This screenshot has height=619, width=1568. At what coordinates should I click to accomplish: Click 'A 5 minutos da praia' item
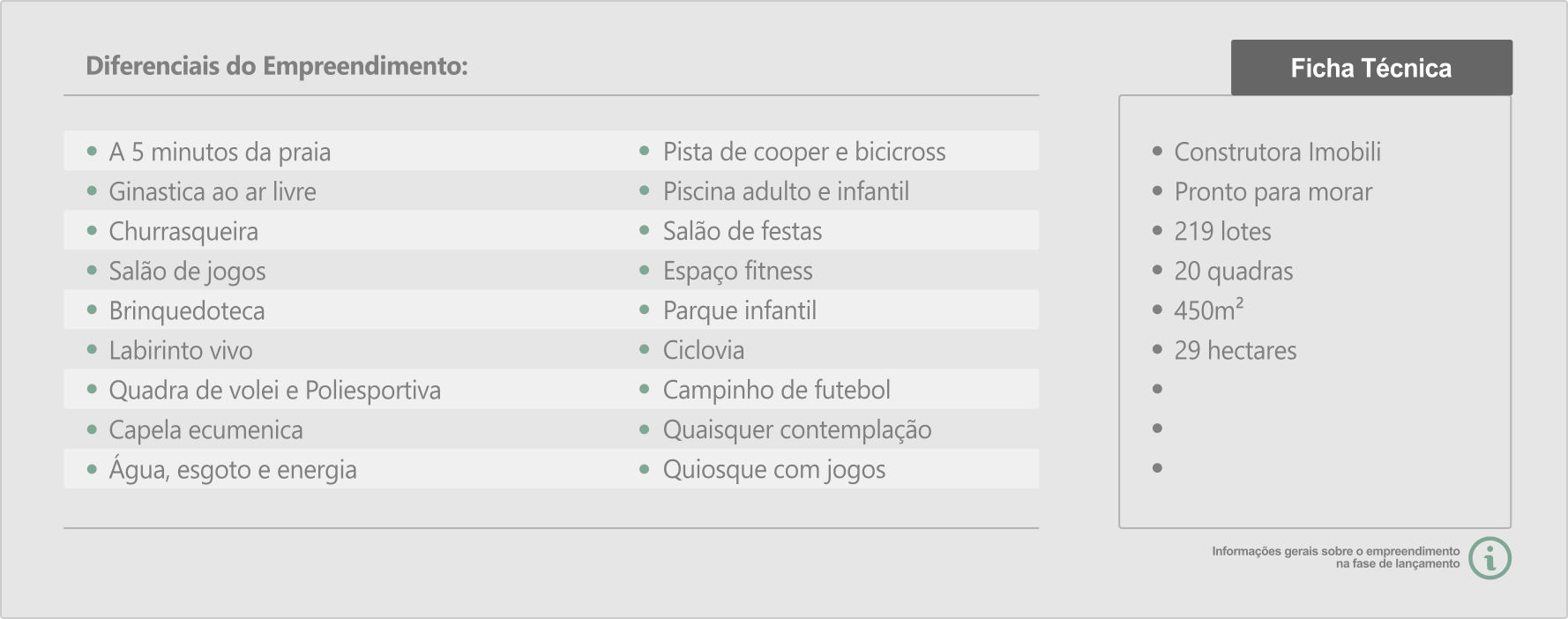[220, 152]
